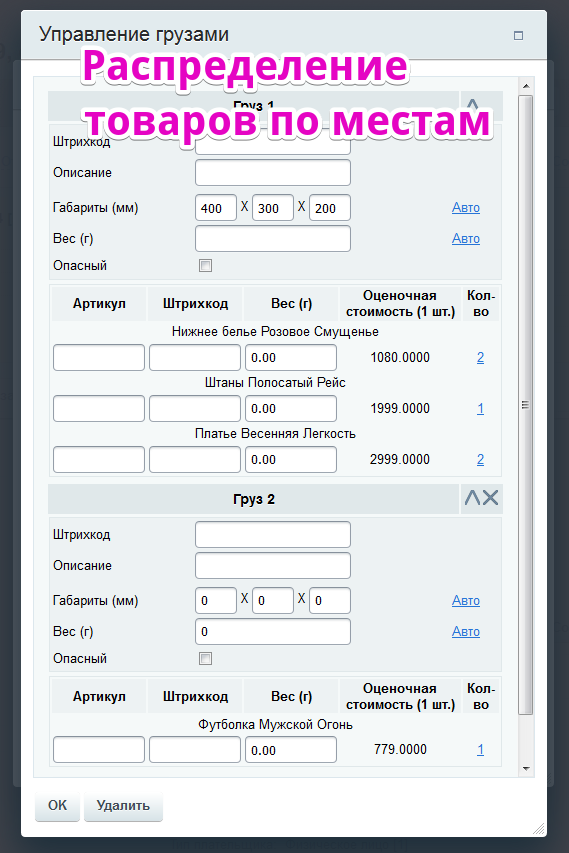The height and width of the screenshot is (853, 569).
Task: Click the OK button
Action: coord(58,806)
